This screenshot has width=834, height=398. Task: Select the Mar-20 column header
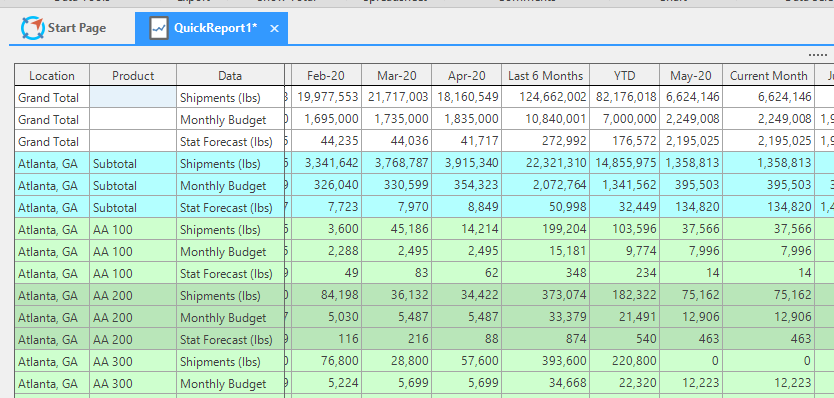pyautogui.click(x=396, y=76)
